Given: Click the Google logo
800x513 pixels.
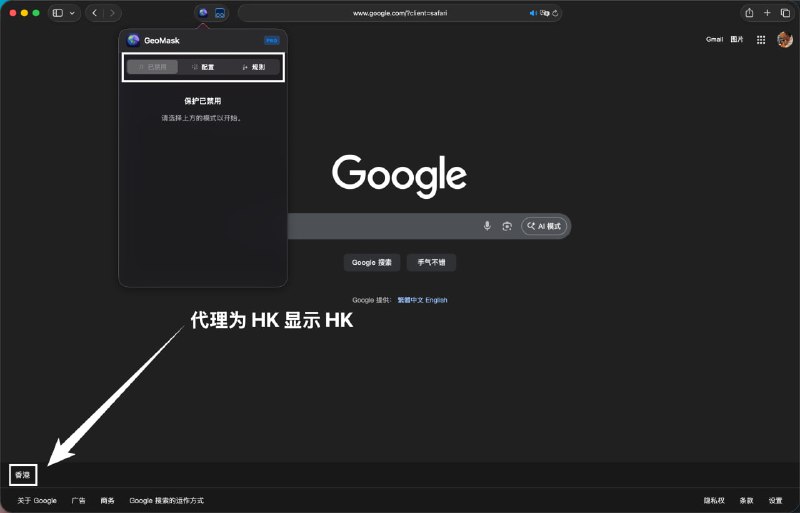Looking at the screenshot, I should pyautogui.click(x=399, y=176).
